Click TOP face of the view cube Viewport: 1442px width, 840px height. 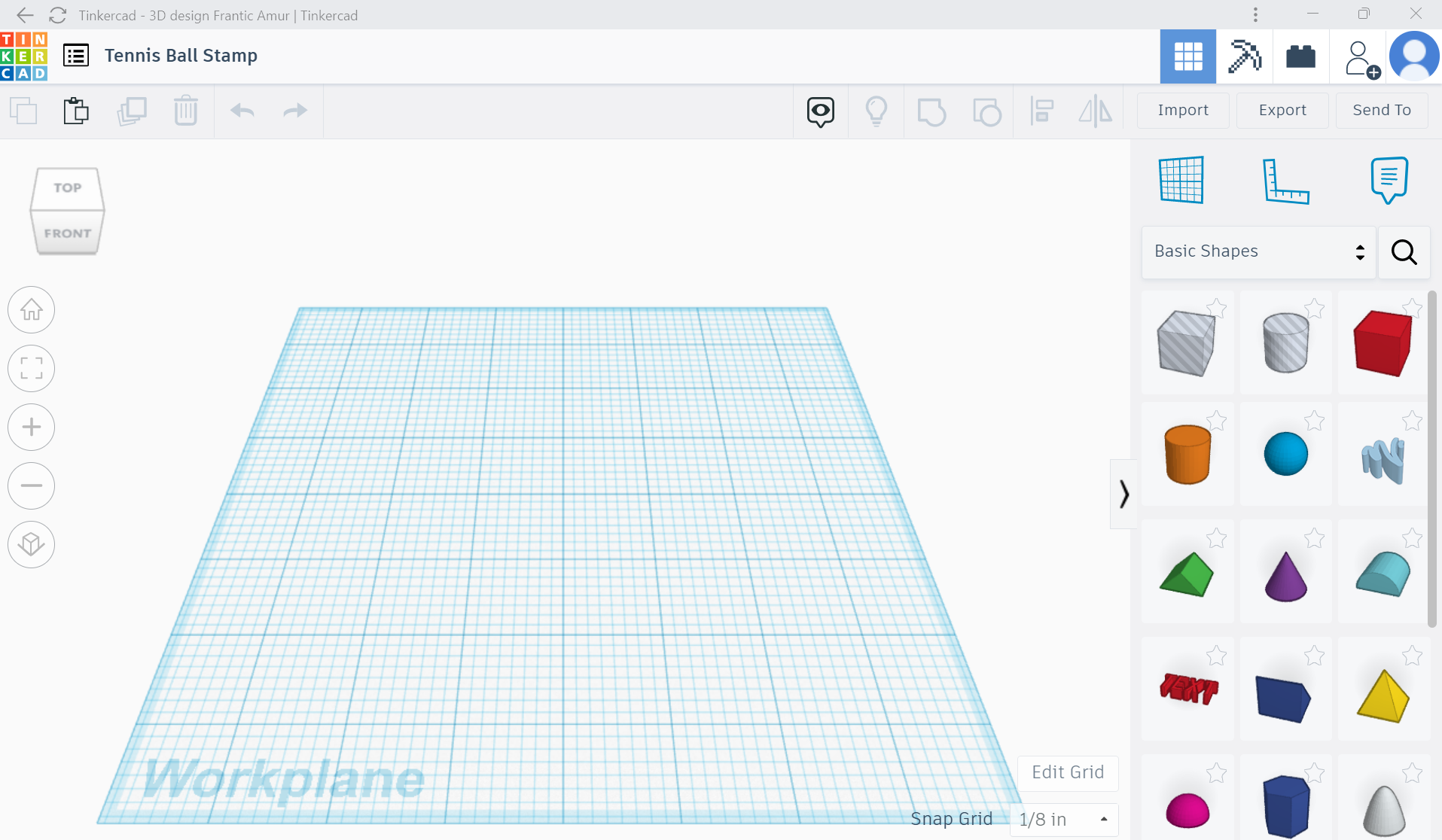pos(67,188)
